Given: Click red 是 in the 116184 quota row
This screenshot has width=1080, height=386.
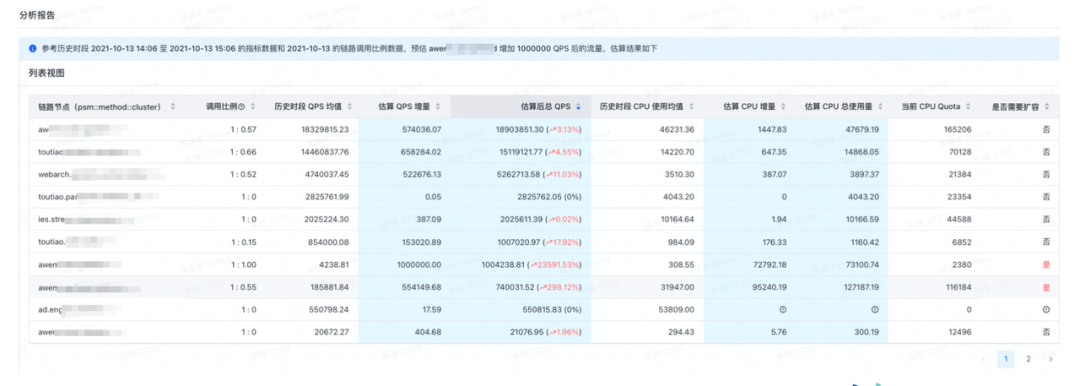Looking at the screenshot, I should pyautogui.click(x=1046, y=287).
